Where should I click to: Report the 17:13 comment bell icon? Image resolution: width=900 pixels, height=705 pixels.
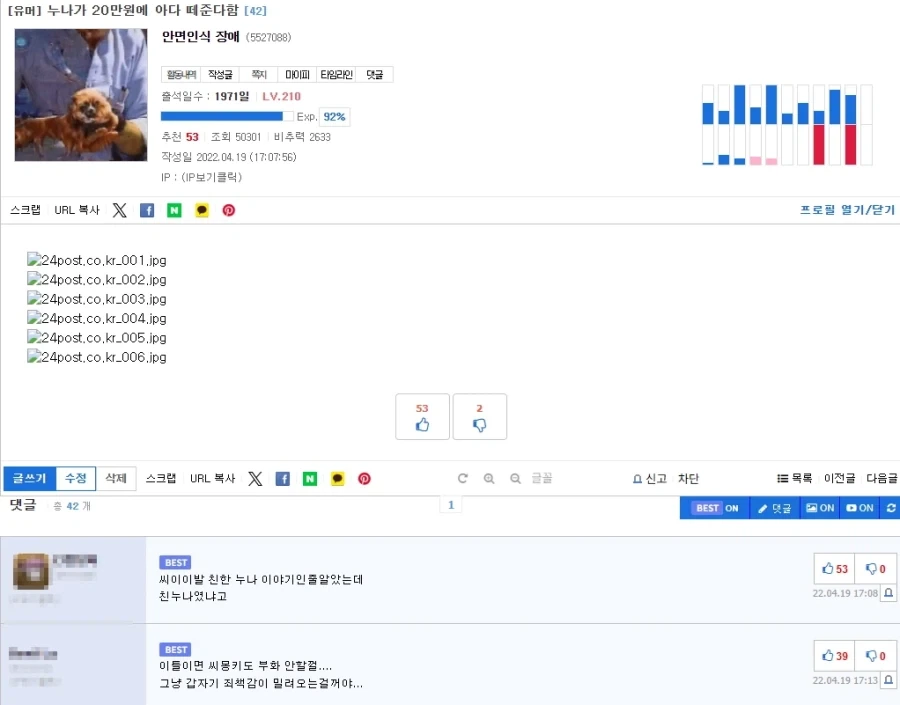coord(889,680)
